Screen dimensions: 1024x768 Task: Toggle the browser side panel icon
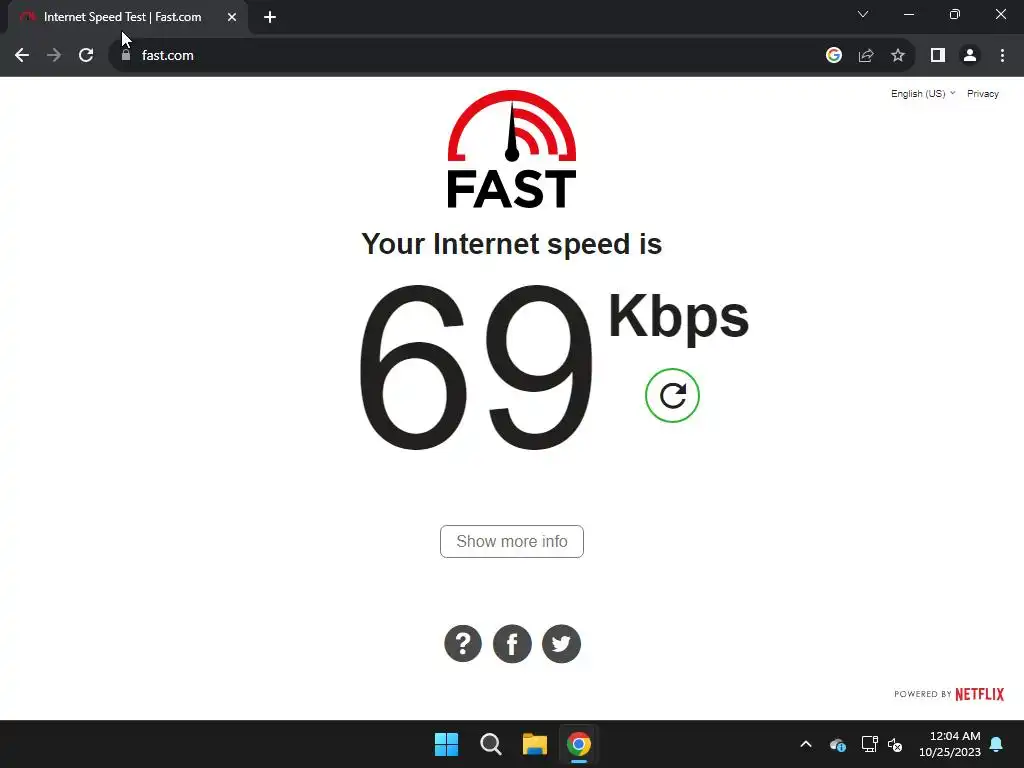pos(938,56)
